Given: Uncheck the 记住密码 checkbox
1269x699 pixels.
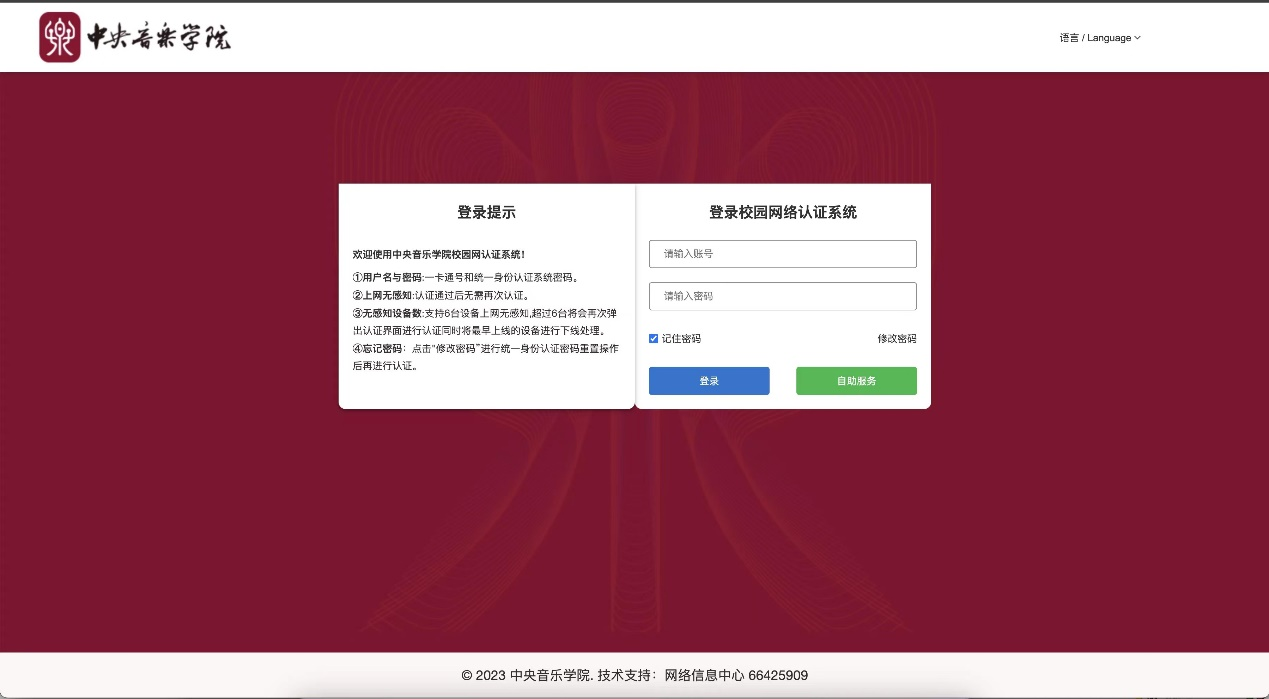Looking at the screenshot, I should tap(654, 339).
